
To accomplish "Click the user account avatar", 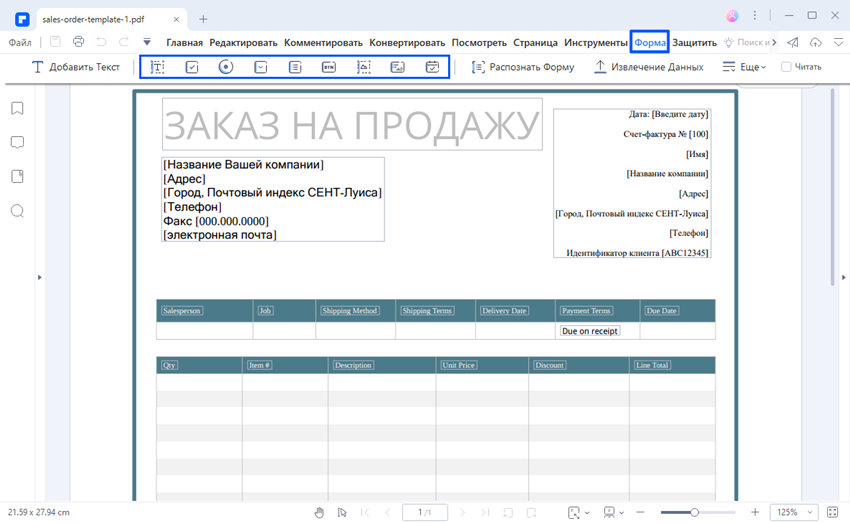I will click(732, 16).
